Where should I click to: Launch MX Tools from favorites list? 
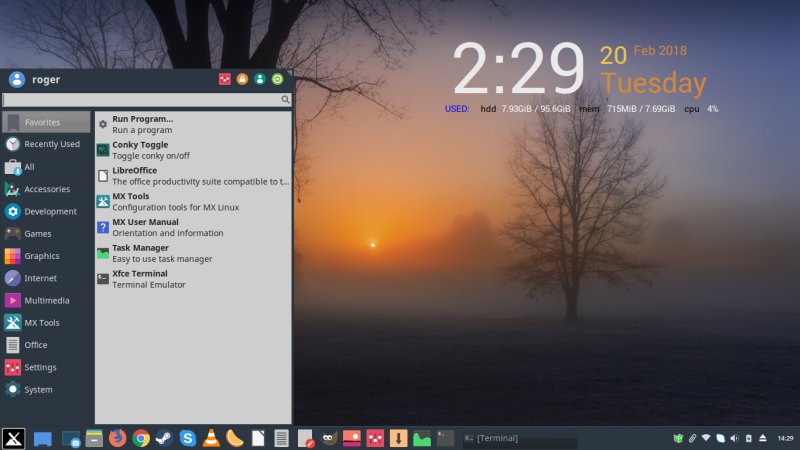(x=193, y=202)
